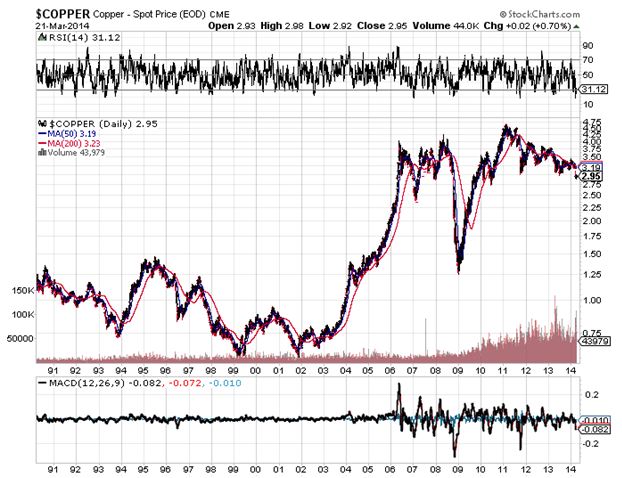Image resolution: width=622 pixels, height=478 pixels.
Task: Click the volume bars icon in legend
Action: click(x=42, y=152)
